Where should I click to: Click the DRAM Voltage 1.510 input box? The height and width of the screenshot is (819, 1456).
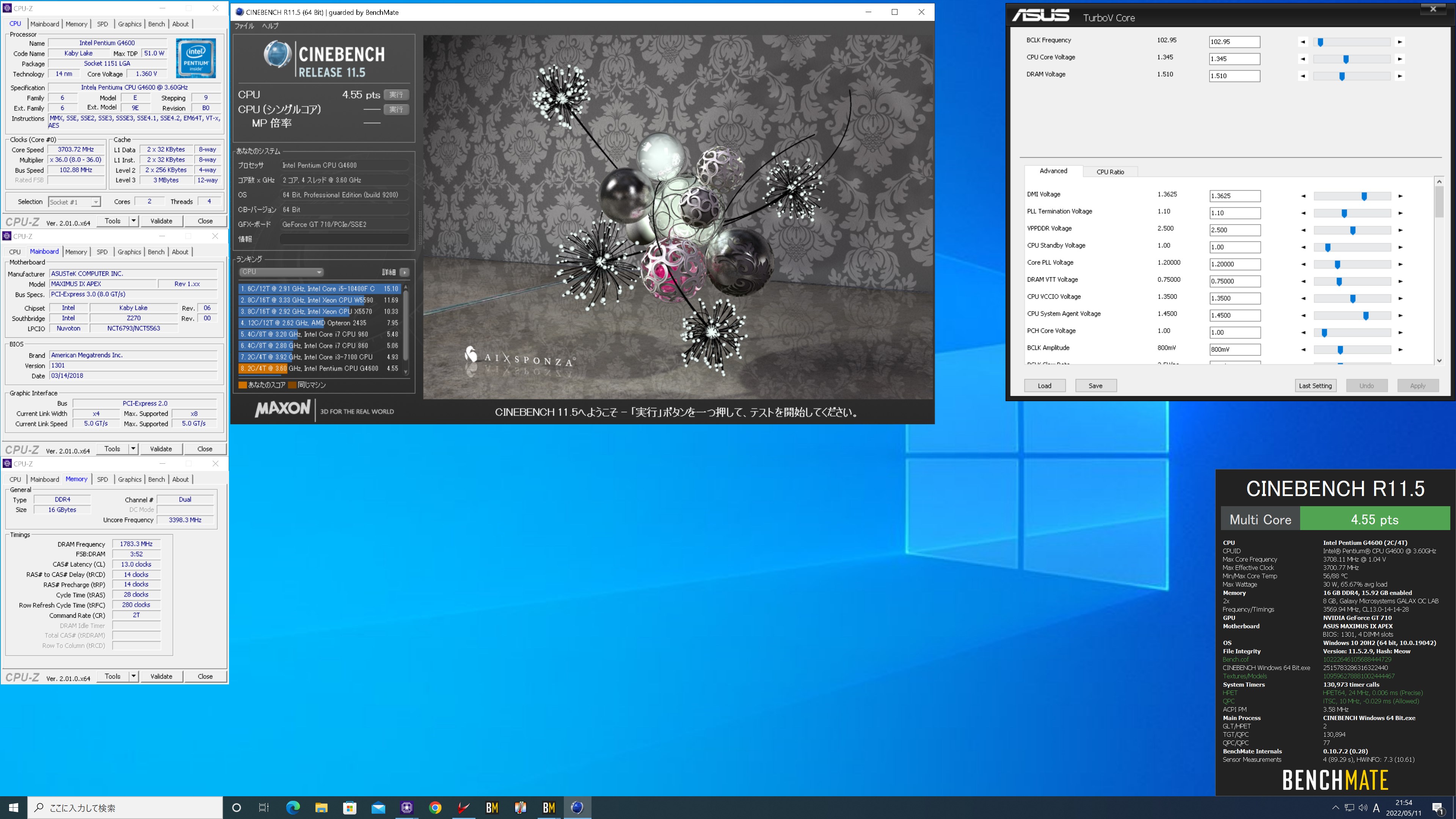click(x=1235, y=76)
